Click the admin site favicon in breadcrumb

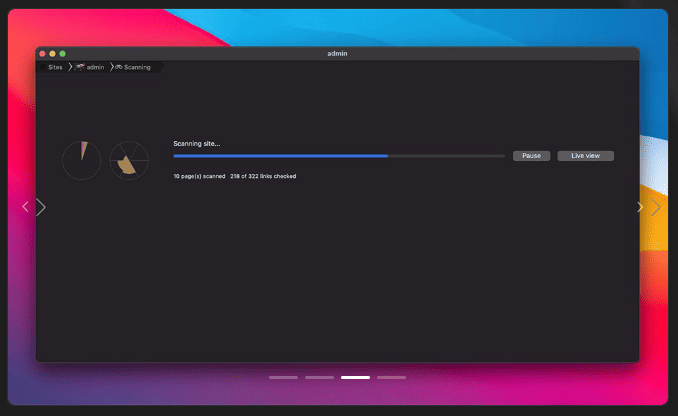pos(80,67)
